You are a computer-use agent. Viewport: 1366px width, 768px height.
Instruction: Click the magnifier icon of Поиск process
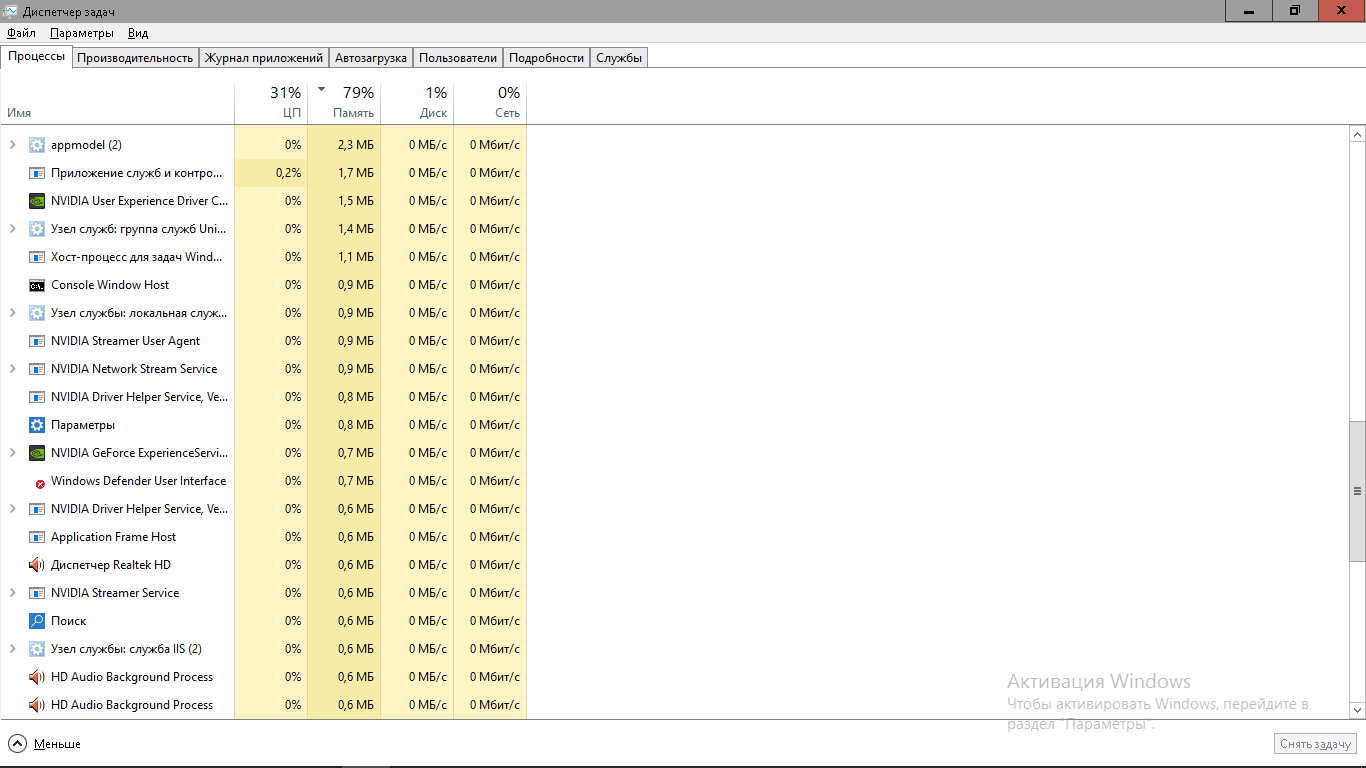pyautogui.click(x=37, y=621)
